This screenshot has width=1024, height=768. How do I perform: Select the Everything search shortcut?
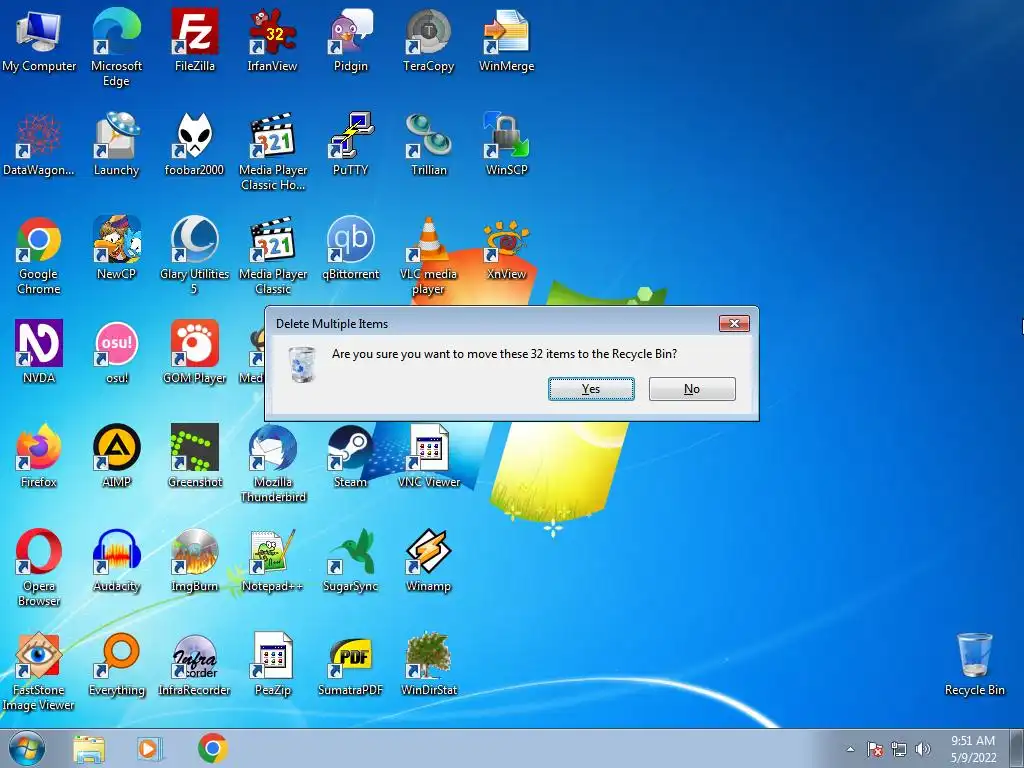(x=116, y=664)
